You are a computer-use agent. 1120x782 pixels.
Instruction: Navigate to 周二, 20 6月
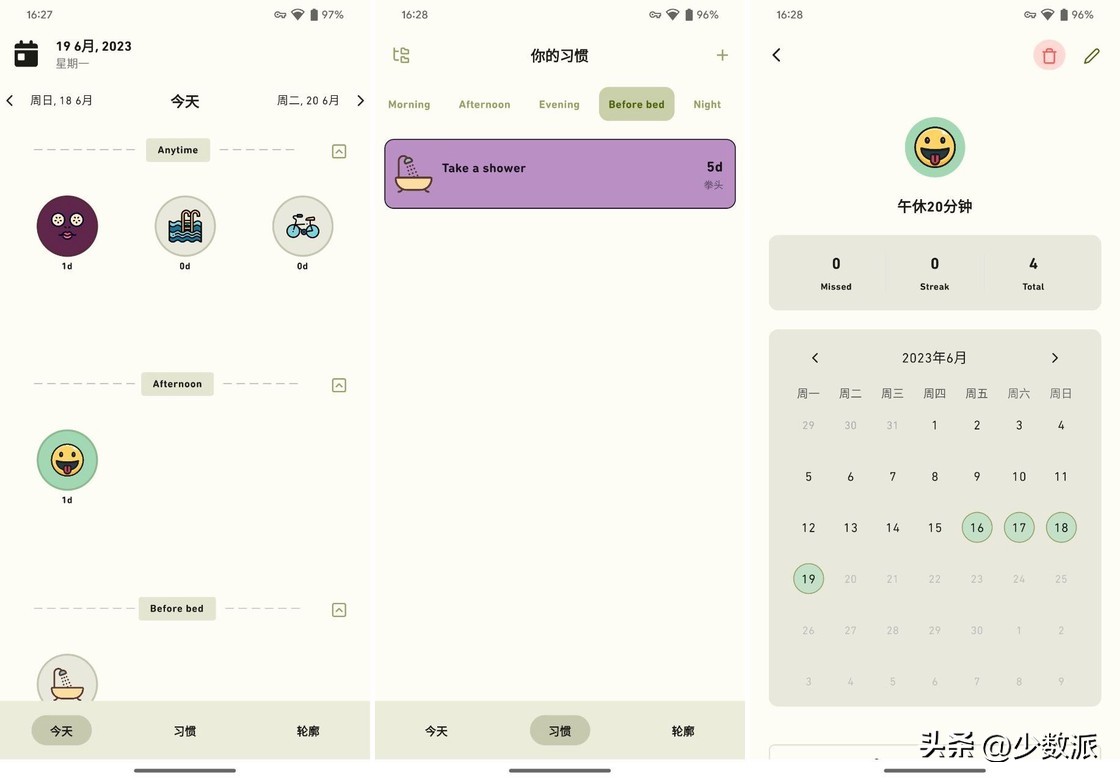309,99
